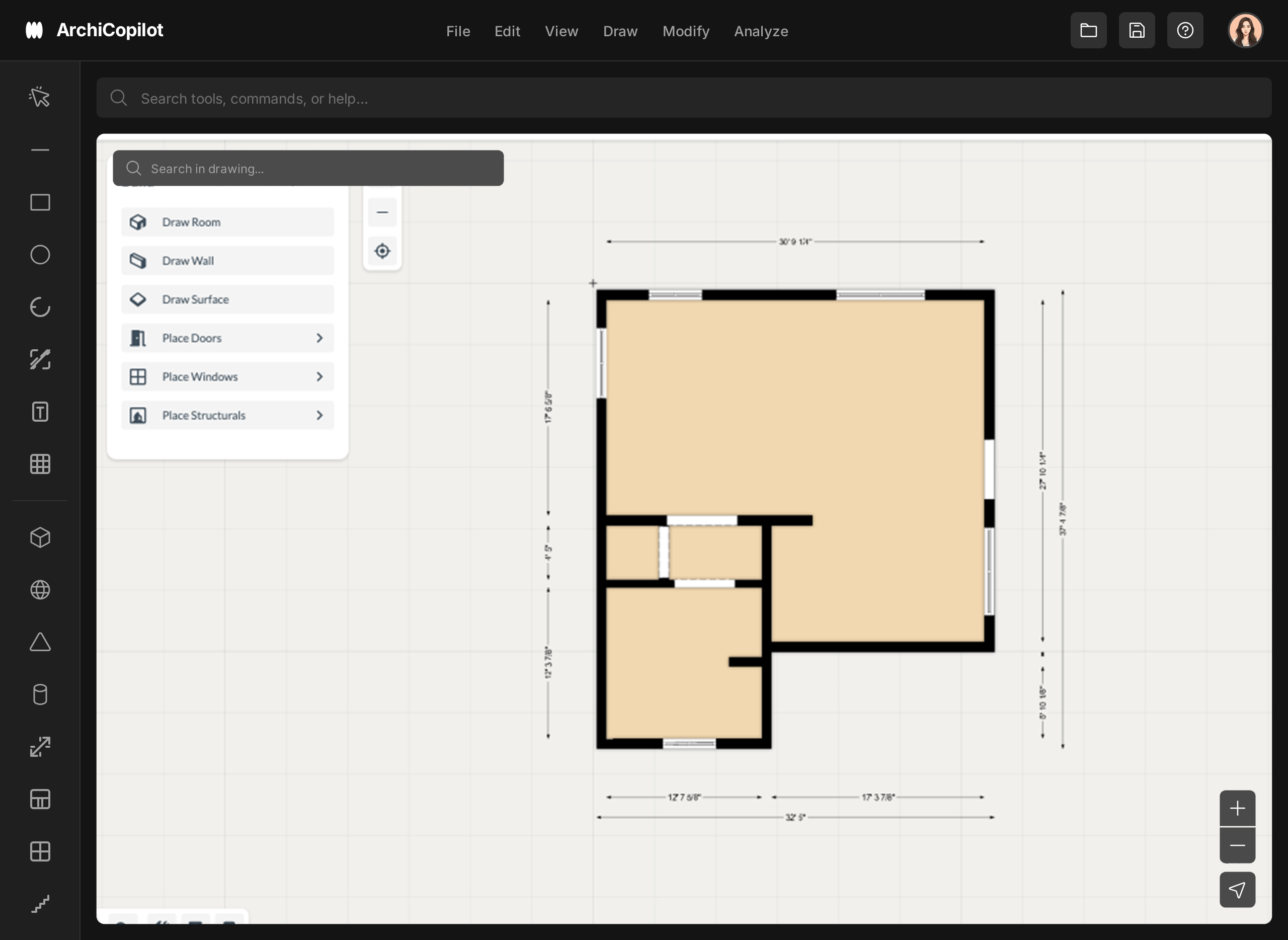This screenshot has width=1288, height=940.
Task: Open the grid table tool
Action: [40, 464]
